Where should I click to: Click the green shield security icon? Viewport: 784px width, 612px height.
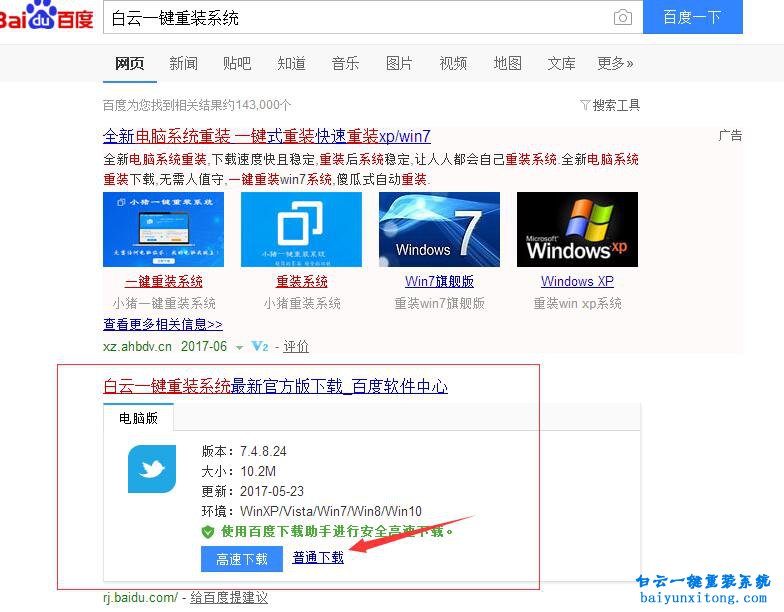208,532
